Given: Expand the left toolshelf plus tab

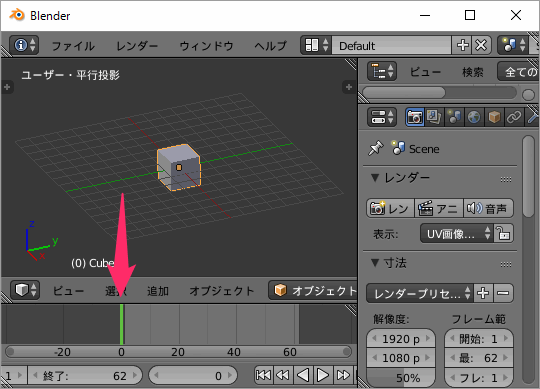Looking at the screenshot, I should click(7, 87).
